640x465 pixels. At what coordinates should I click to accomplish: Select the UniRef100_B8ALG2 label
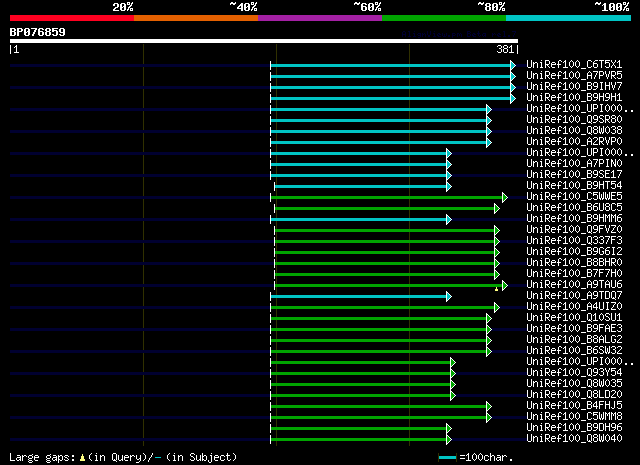[574, 340]
